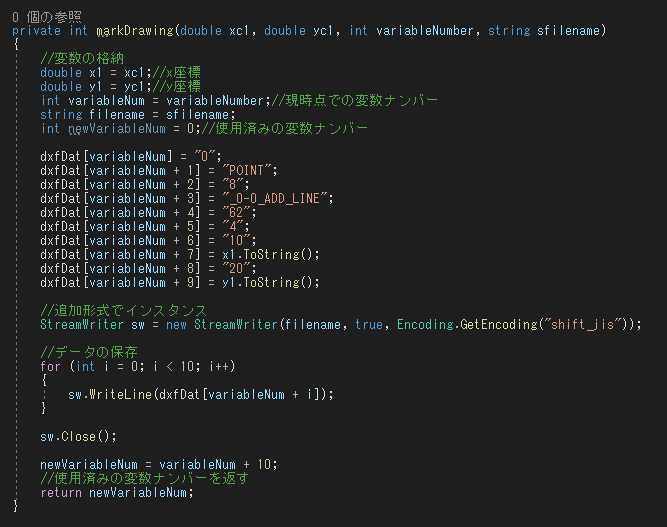667x527 pixels.
Task: Click the 'for' keyword of the loop
Action: coord(50,367)
